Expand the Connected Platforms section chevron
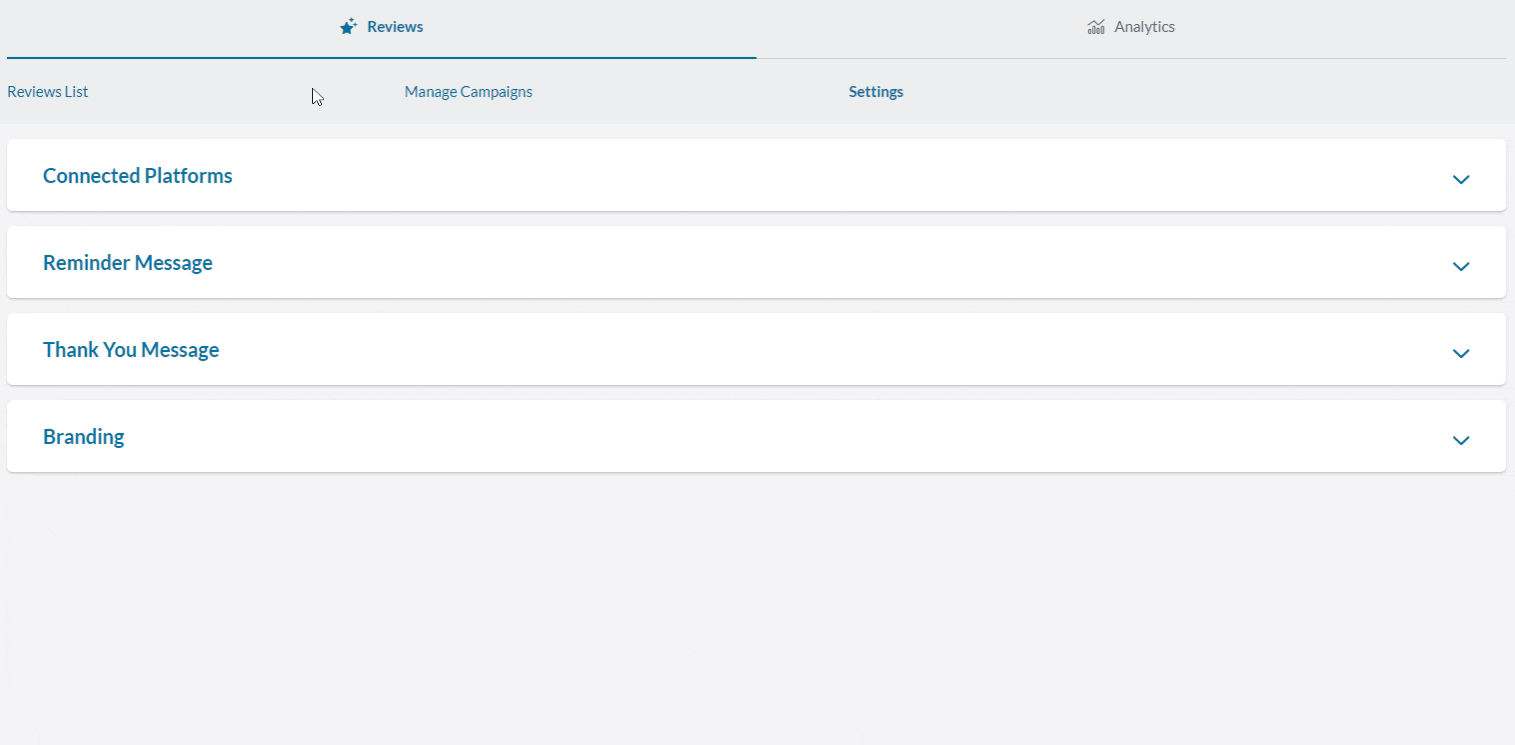Viewport: 1515px width, 745px height. (x=1460, y=180)
